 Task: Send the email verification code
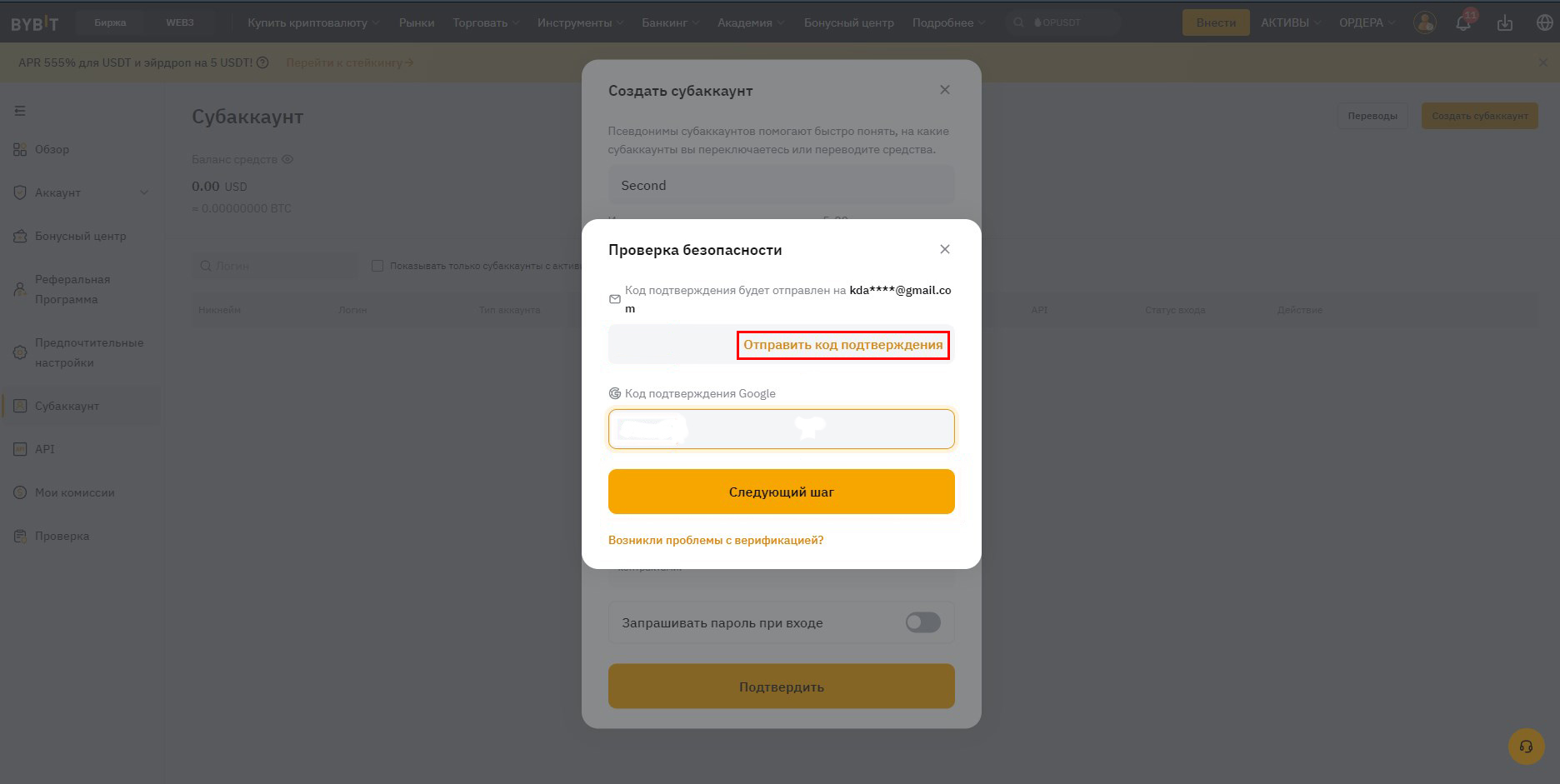pyautogui.click(x=843, y=345)
